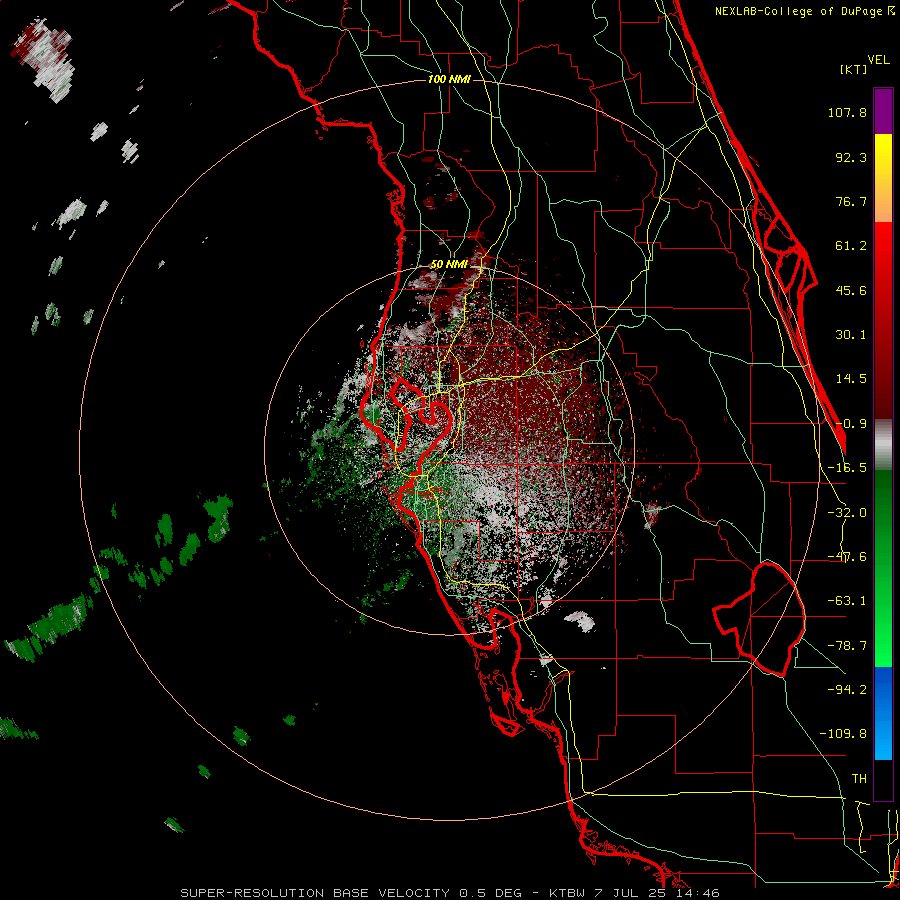Select the -109.8 velocity scale value
The height and width of the screenshot is (900, 900).
pyautogui.click(x=843, y=734)
